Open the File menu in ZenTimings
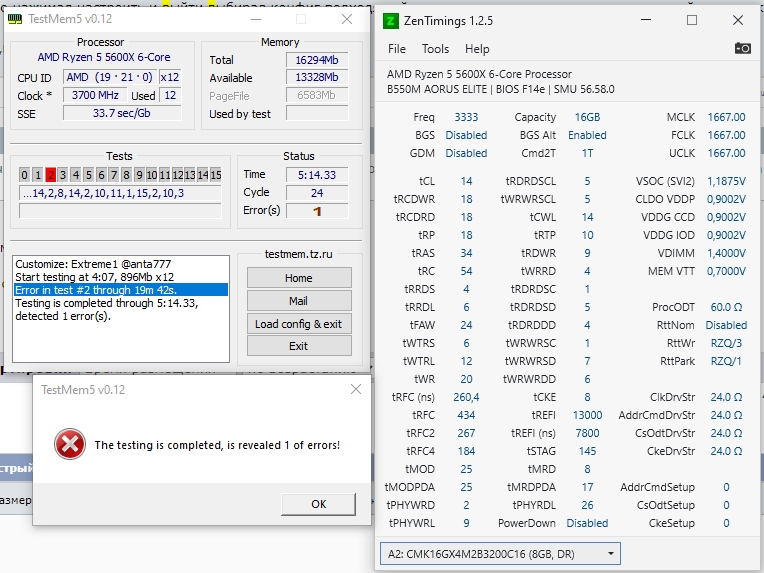This screenshot has height=573, width=764. (397, 49)
